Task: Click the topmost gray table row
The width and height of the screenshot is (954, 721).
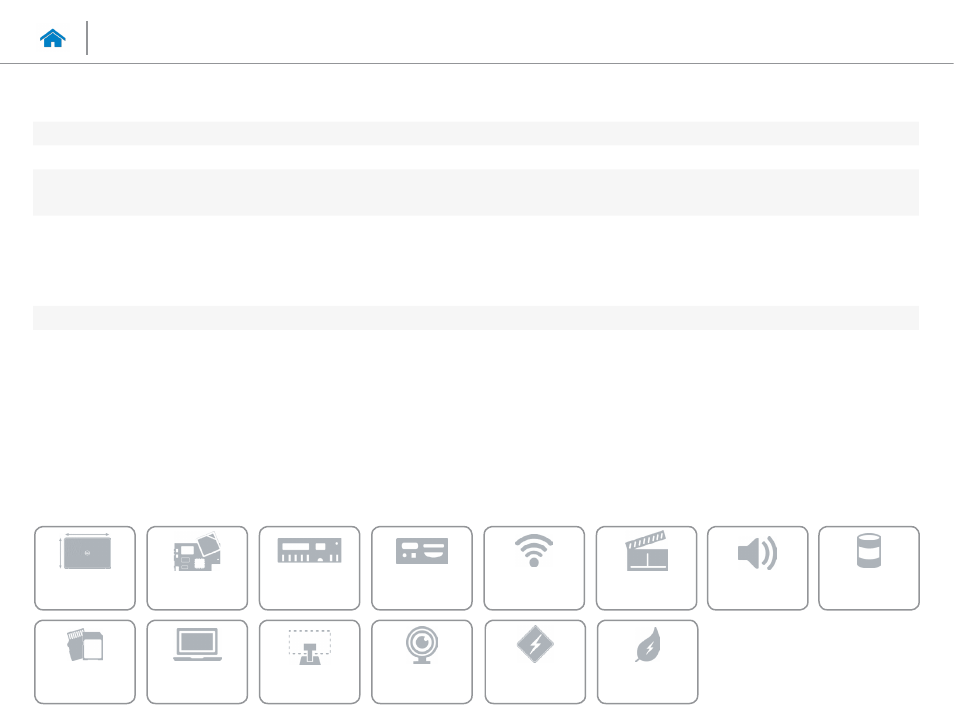Action: tap(476, 133)
